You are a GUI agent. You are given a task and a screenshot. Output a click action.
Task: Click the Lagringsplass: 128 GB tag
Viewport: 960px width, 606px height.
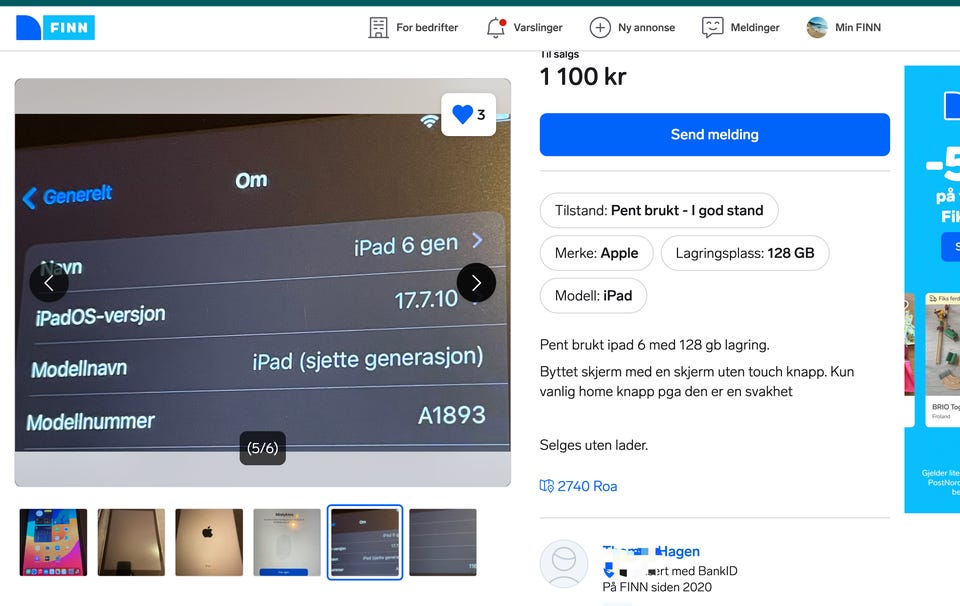click(x=745, y=253)
